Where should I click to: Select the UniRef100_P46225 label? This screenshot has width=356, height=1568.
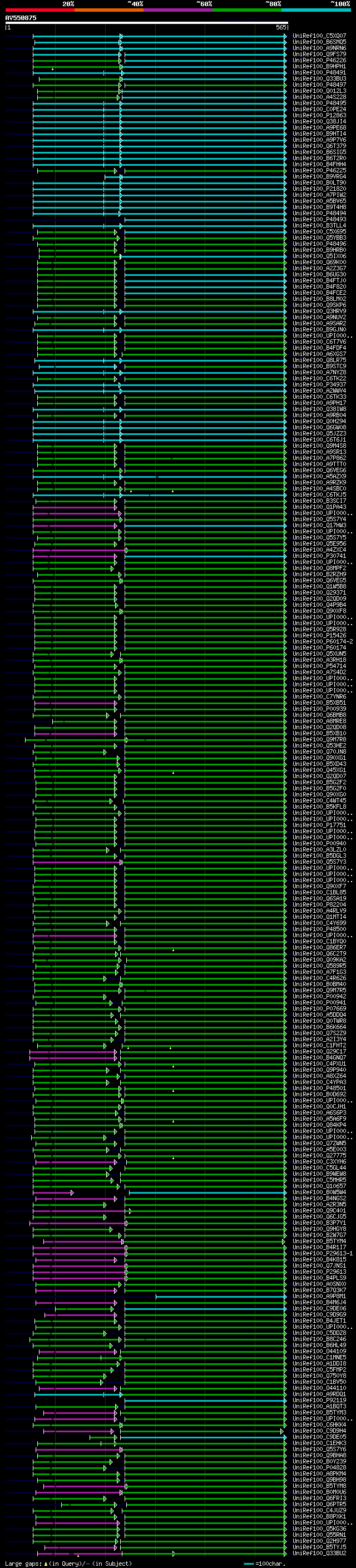coord(319,170)
